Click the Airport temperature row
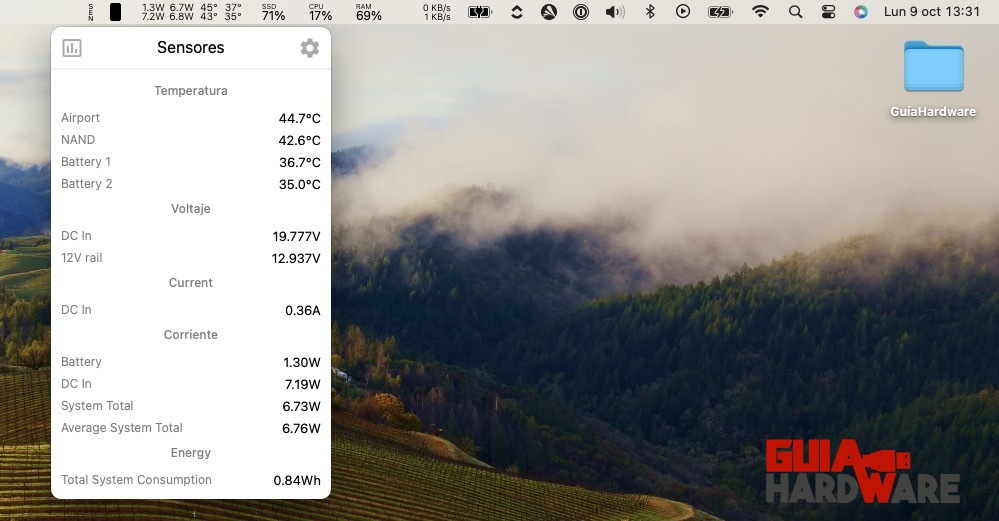This screenshot has width=999, height=521. click(x=190, y=118)
